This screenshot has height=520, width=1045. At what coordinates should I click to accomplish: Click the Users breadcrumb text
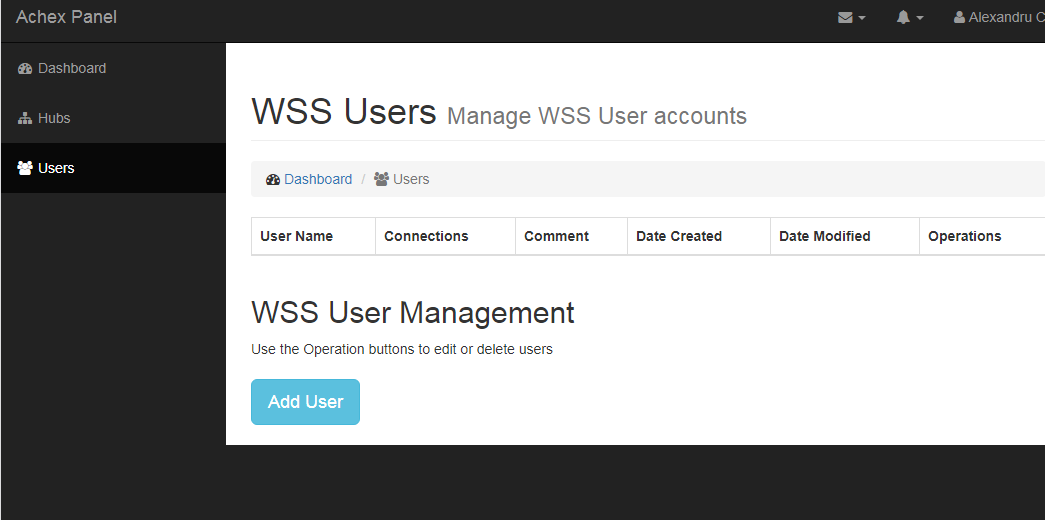pyautogui.click(x=411, y=179)
